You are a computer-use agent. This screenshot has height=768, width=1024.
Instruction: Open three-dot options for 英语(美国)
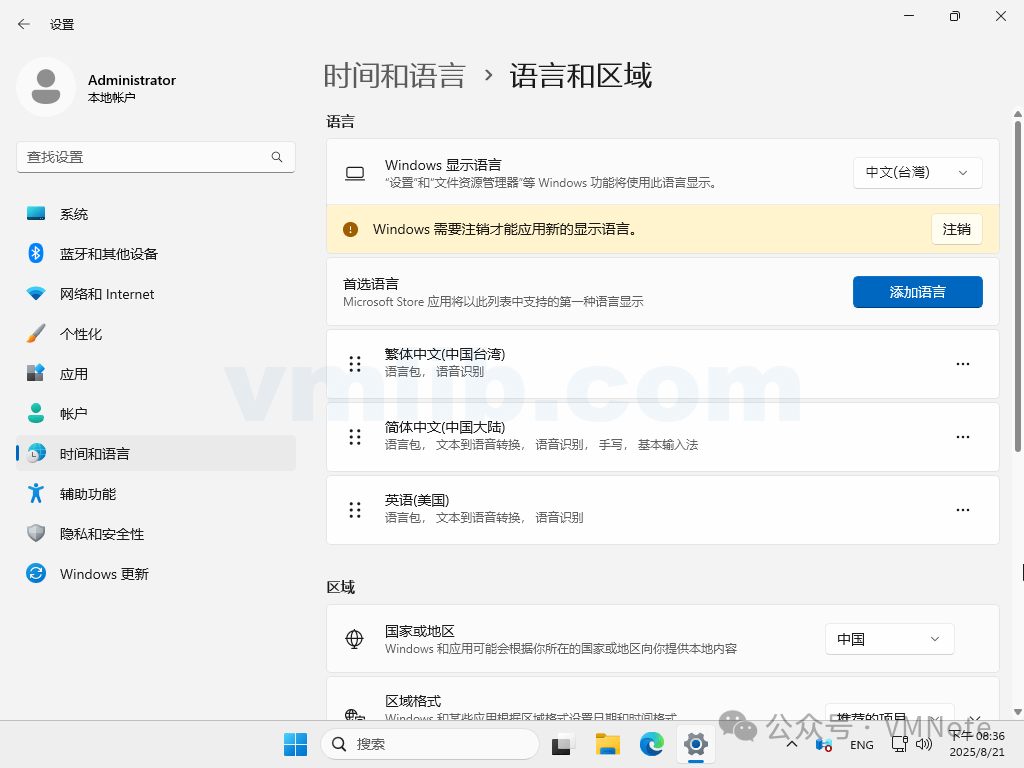[x=962, y=510]
